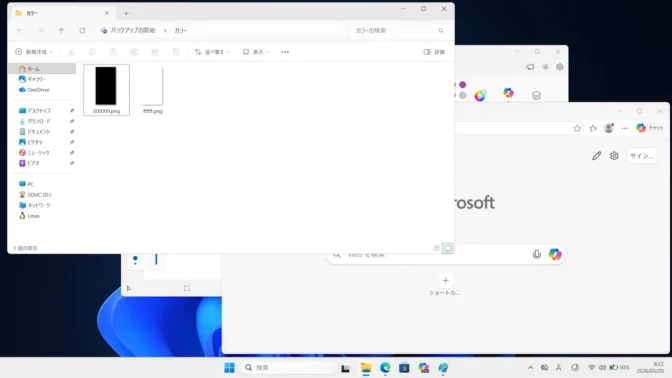Add page to favorites star in Edge
This screenshot has width=672, height=378.
(577, 128)
